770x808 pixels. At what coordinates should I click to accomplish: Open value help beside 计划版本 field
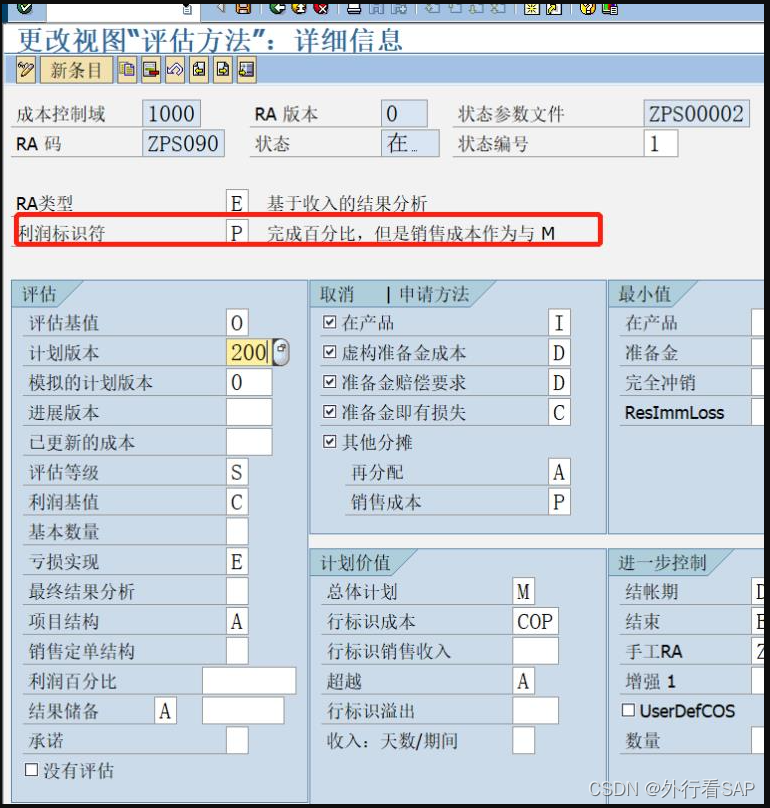[280, 352]
